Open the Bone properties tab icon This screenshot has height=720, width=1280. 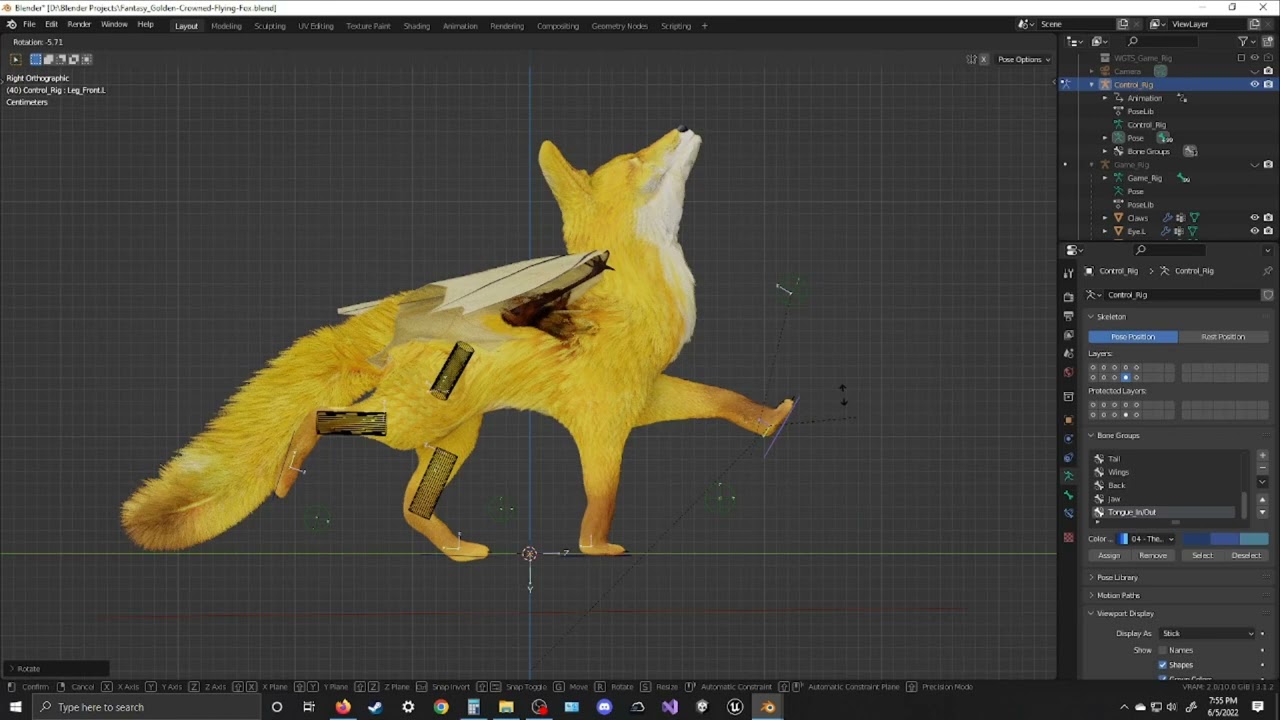[x=1068, y=495]
